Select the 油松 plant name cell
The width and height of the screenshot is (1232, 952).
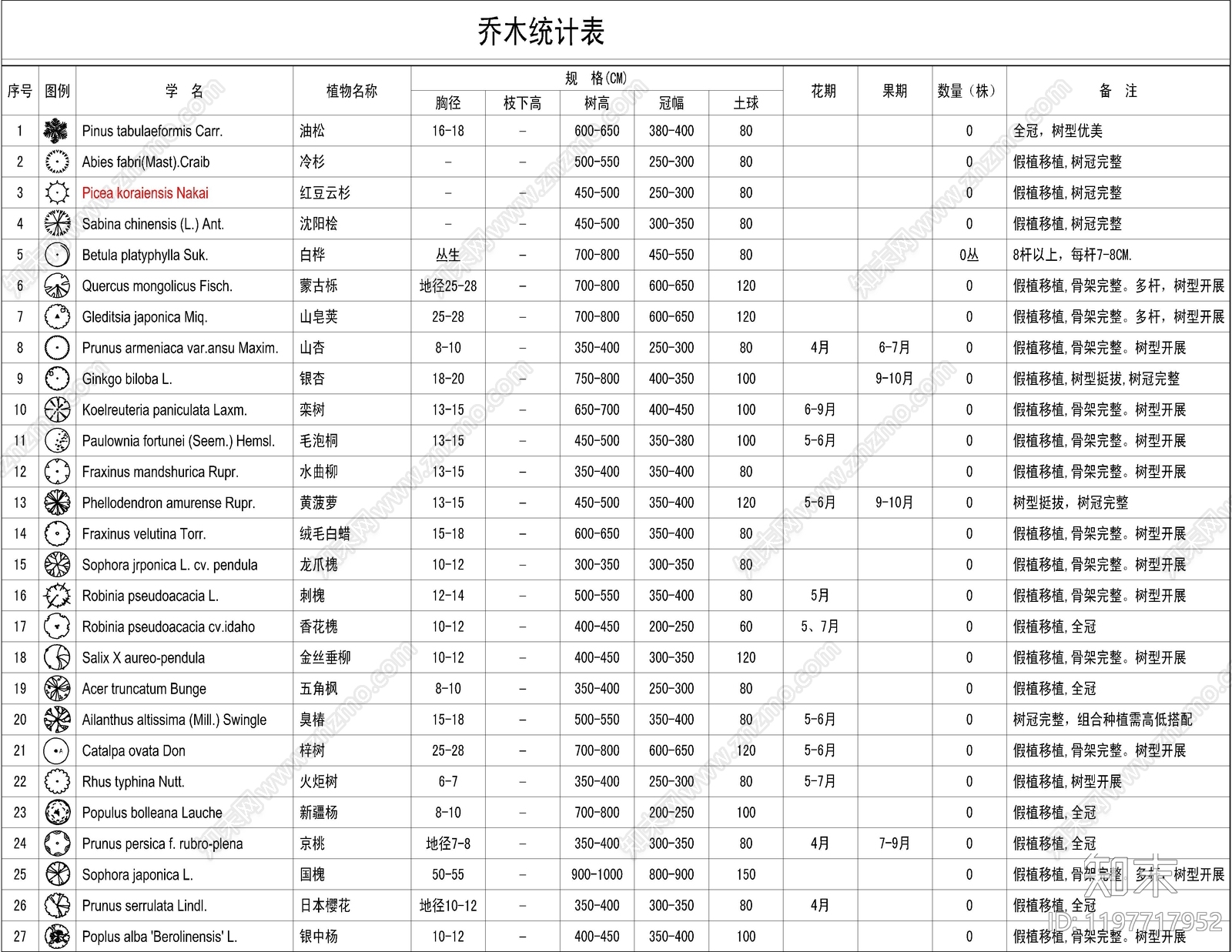(312, 131)
